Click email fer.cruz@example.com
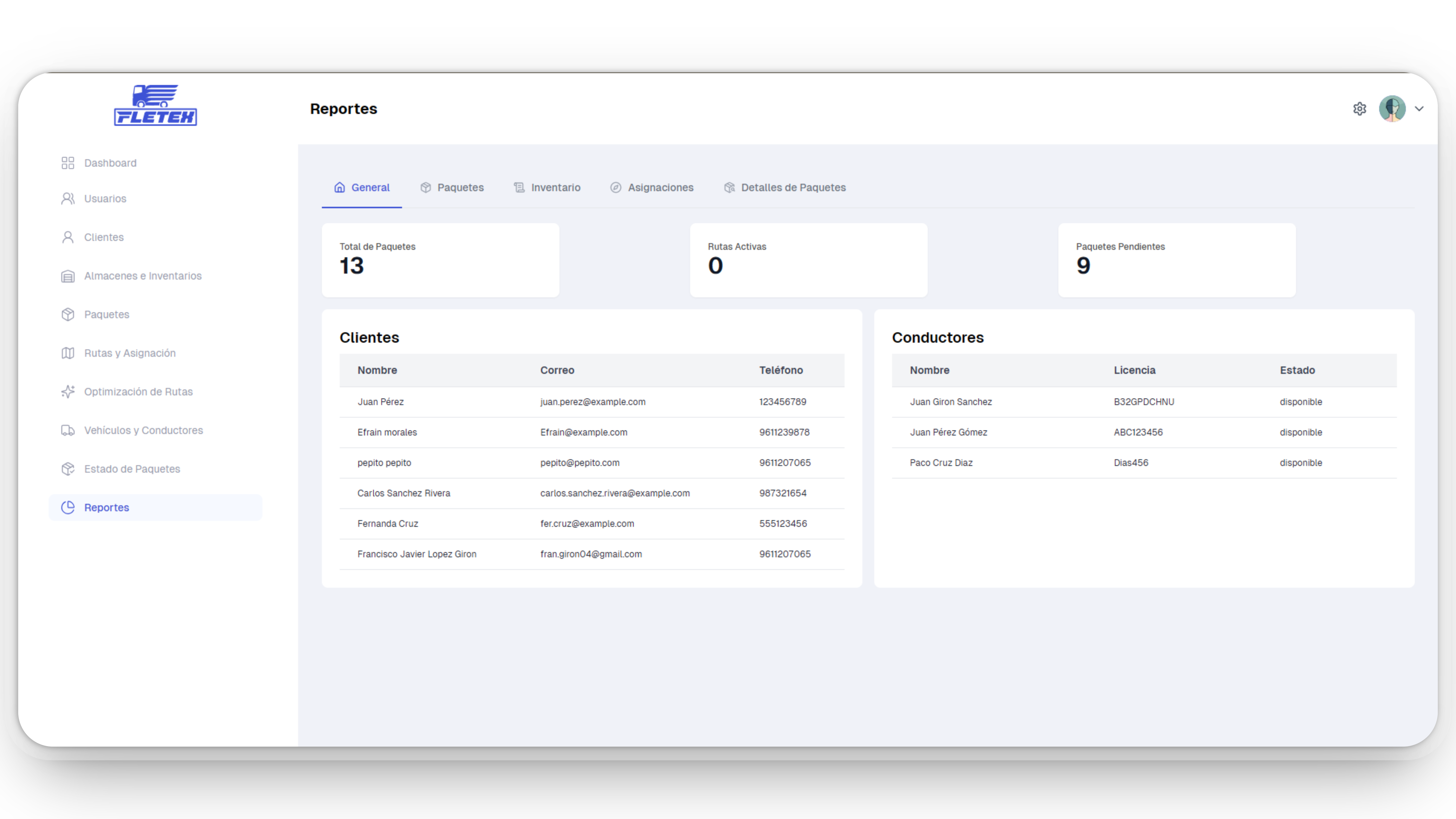The height and width of the screenshot is (819, 1456). 587,524
